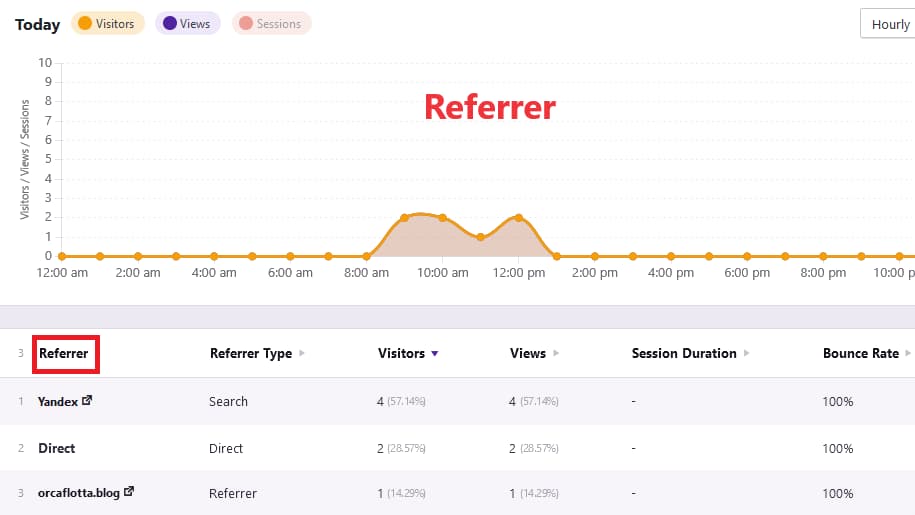Click the Bounce Rate sort arrow

[907, 354]
